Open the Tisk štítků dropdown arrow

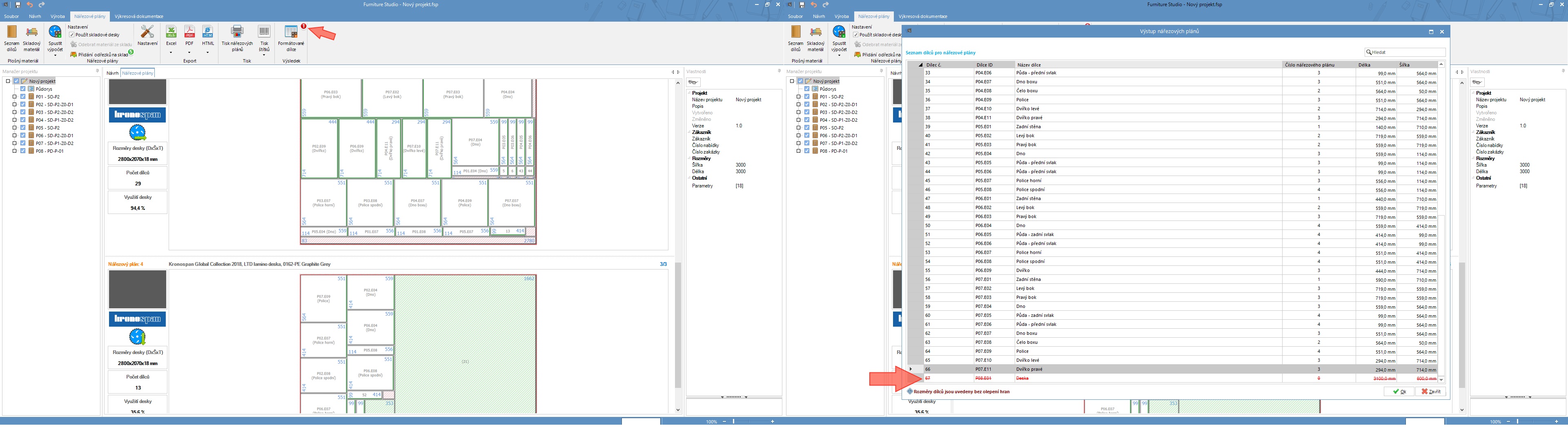pyautogui.click(x=263, y=55)
